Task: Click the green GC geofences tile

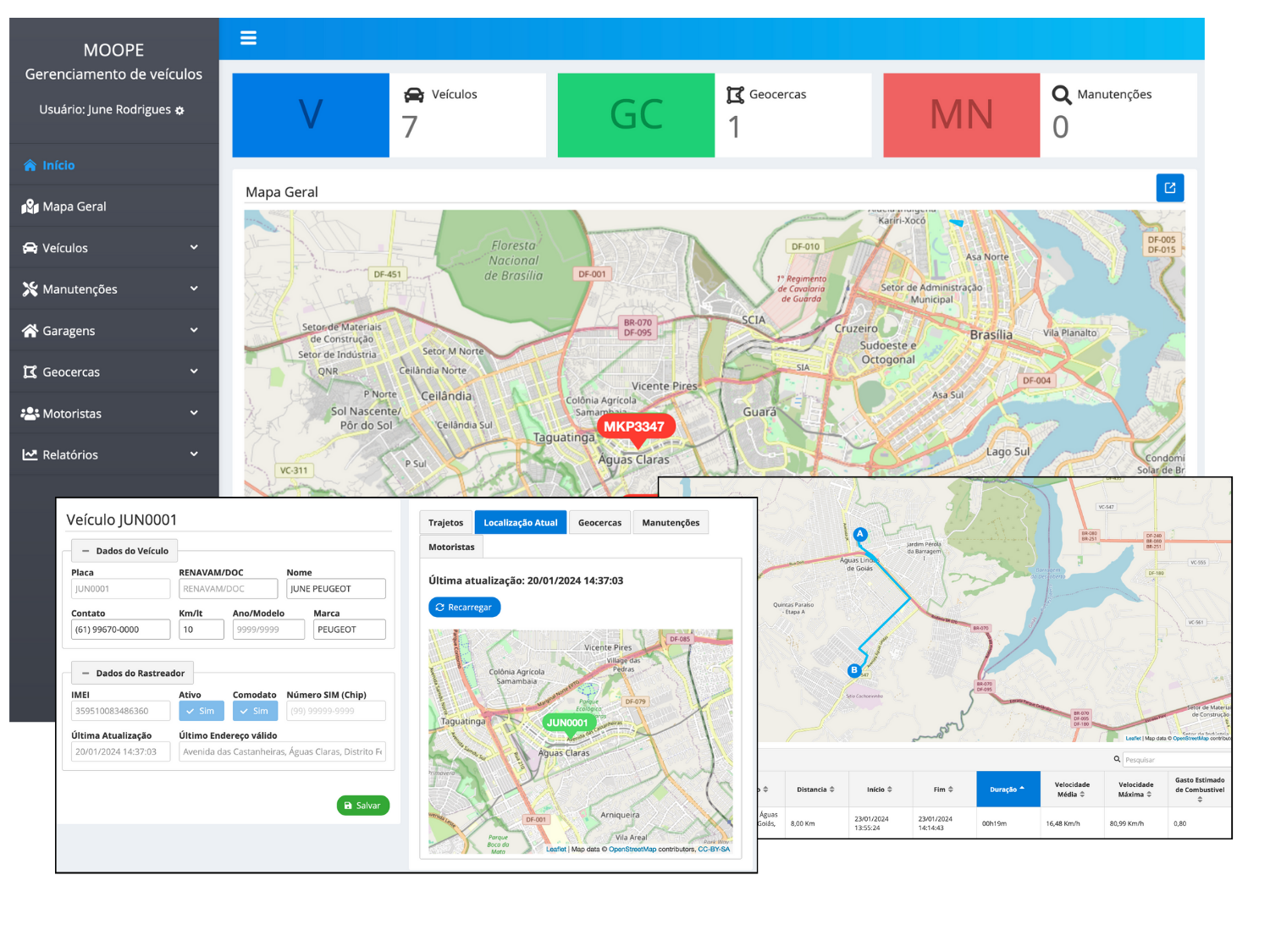Action: point(636,115)
